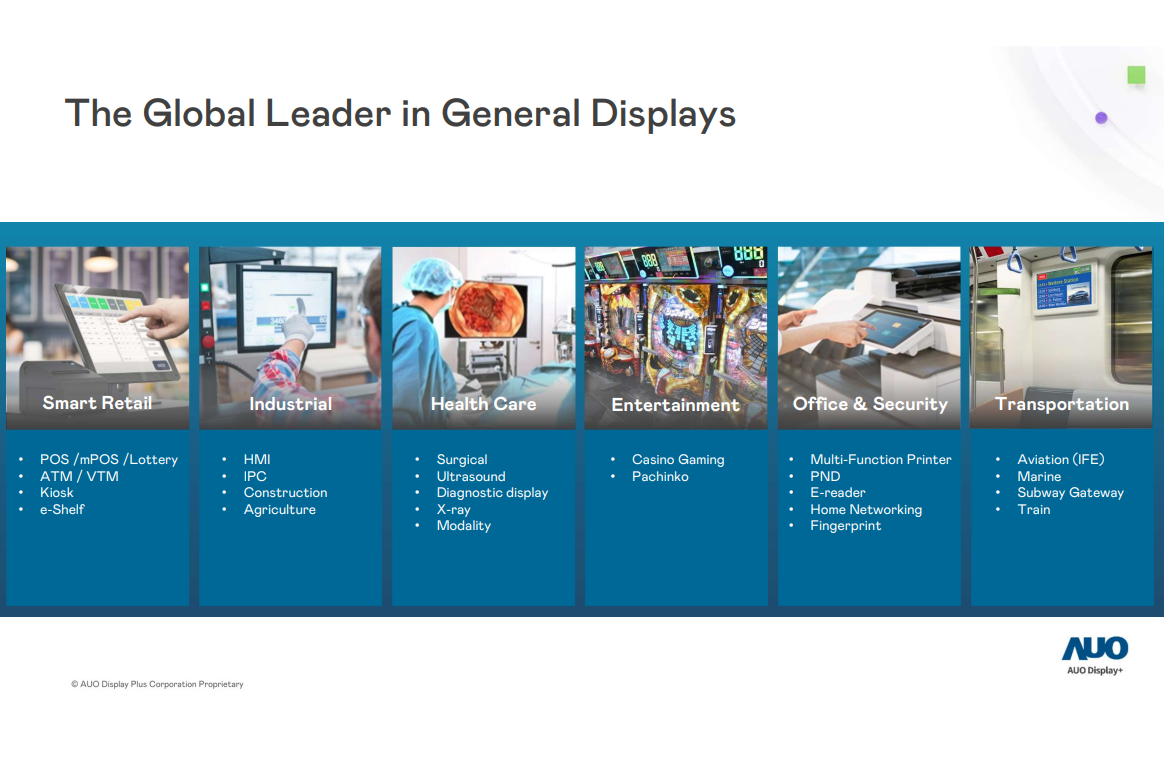Click the AUO Display Plus copyright notice
This screenshot has height=774, width=1165.
click(x=158, y=684)
